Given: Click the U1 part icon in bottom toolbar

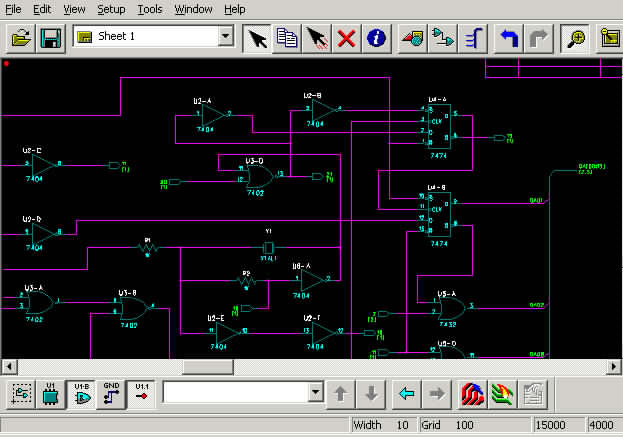Looking at the screenshot, I should click(51, 393).
